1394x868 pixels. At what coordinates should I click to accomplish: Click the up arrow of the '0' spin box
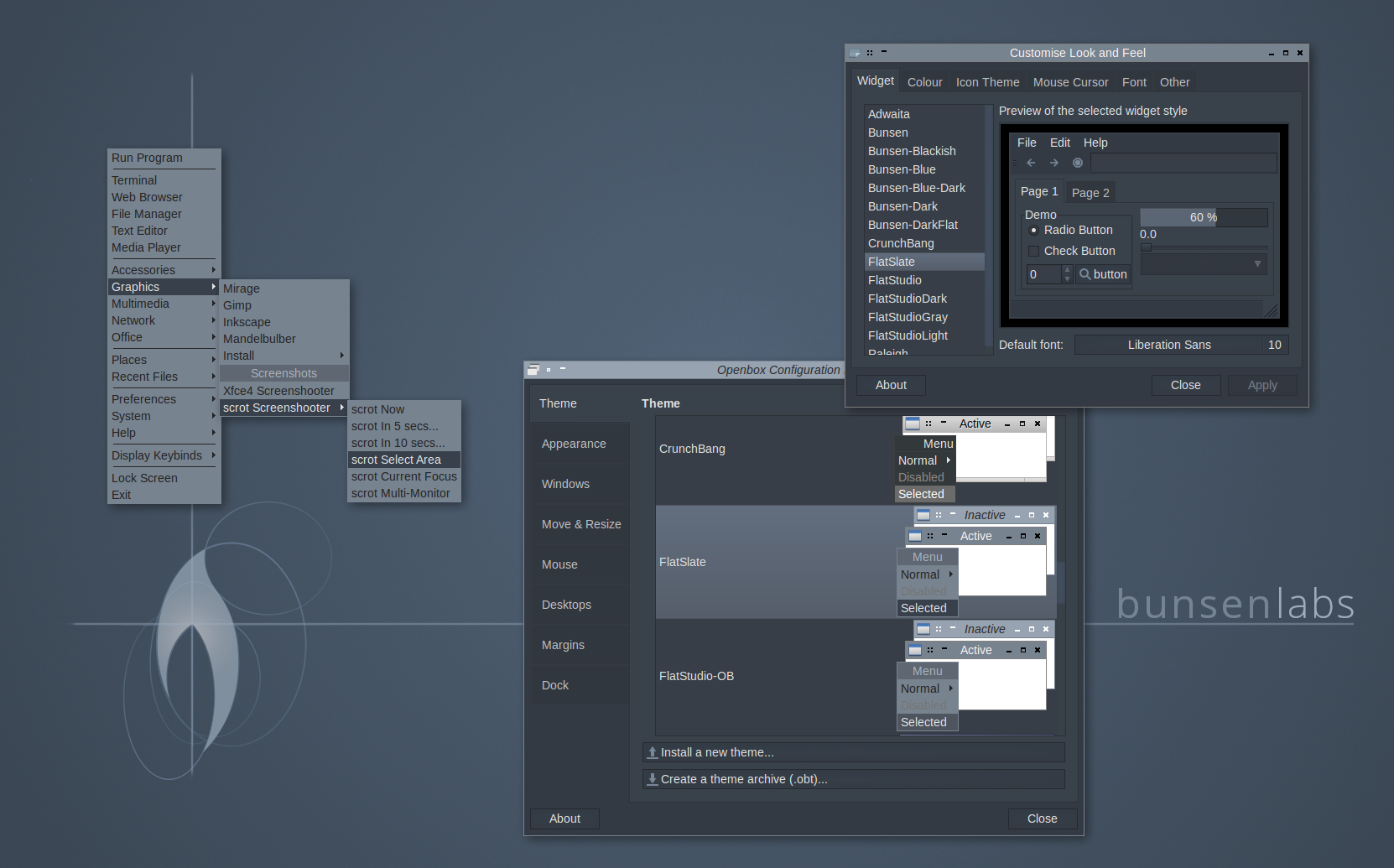click(x=1066, y=269)
